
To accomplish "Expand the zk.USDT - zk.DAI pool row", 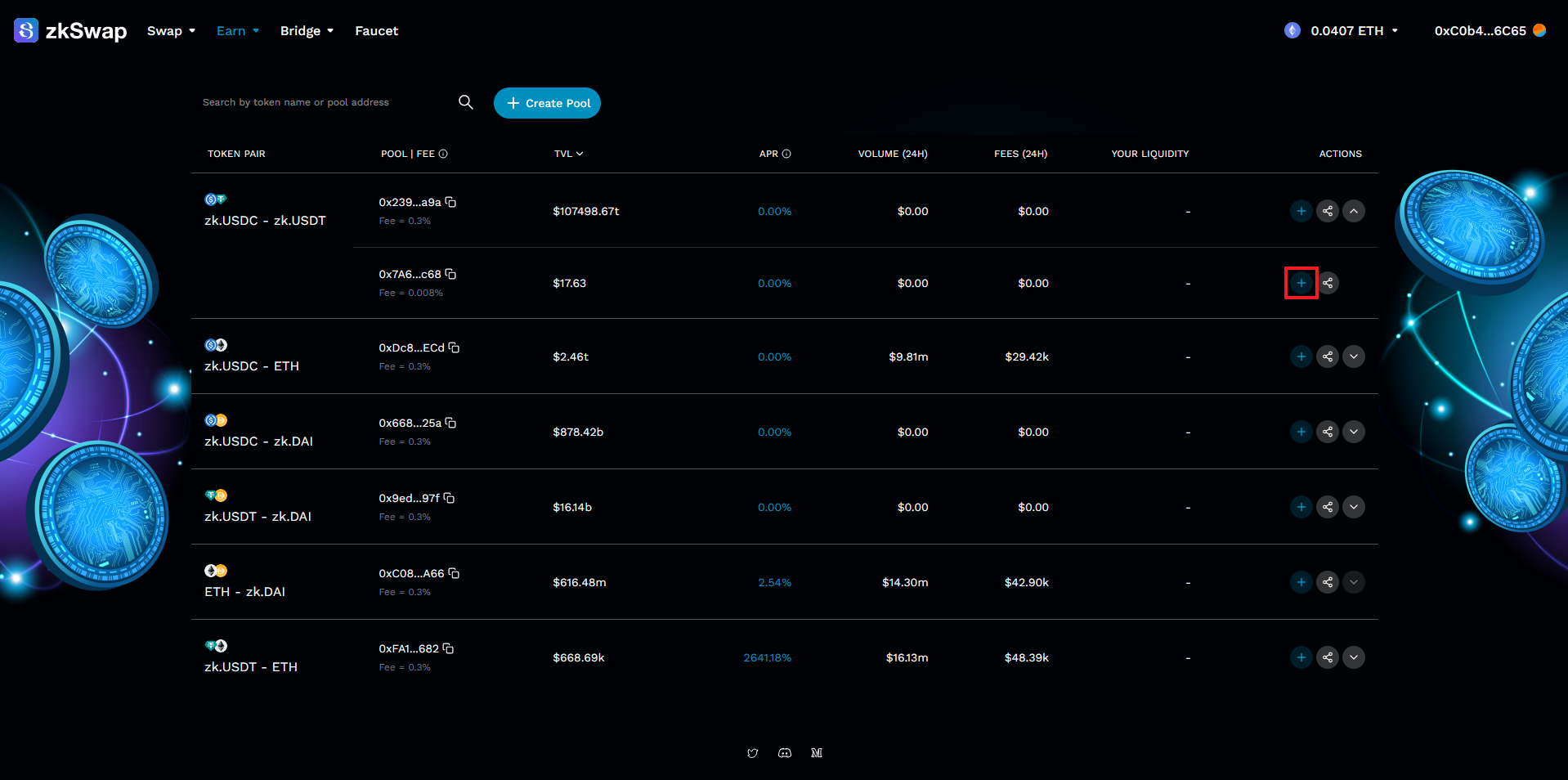I will [x=1354, y=507].
